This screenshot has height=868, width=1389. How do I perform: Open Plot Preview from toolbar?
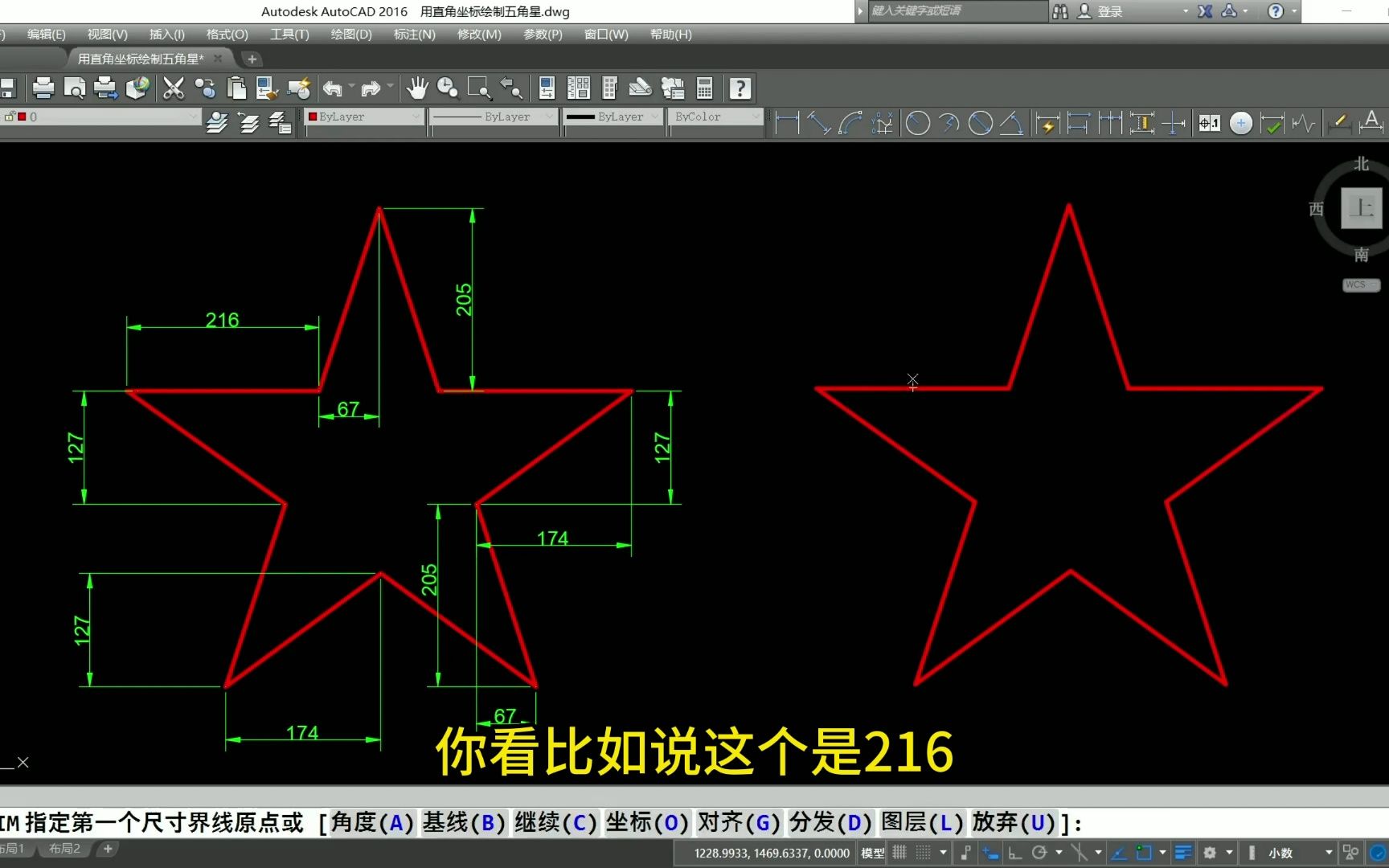pos(75,88)
